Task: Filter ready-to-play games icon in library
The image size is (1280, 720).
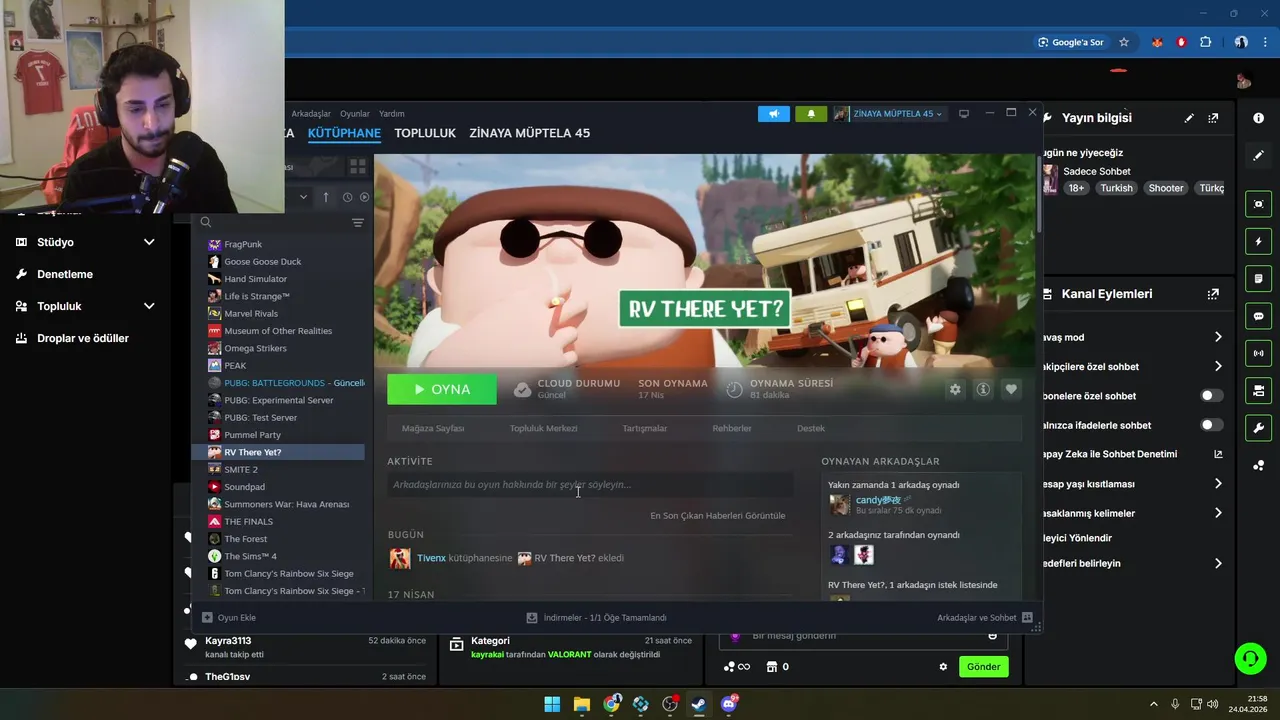Action: point(364,197)
